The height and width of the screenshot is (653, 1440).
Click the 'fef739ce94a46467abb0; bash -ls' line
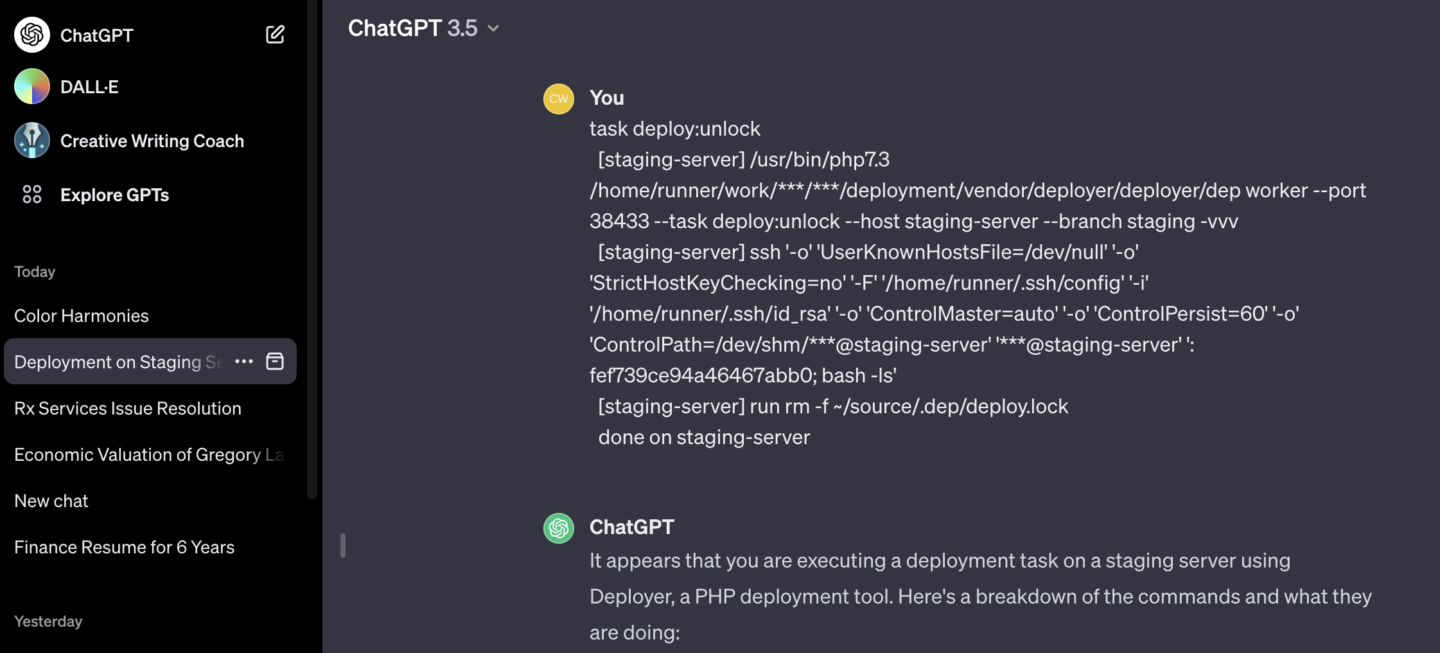pos(743,376)
